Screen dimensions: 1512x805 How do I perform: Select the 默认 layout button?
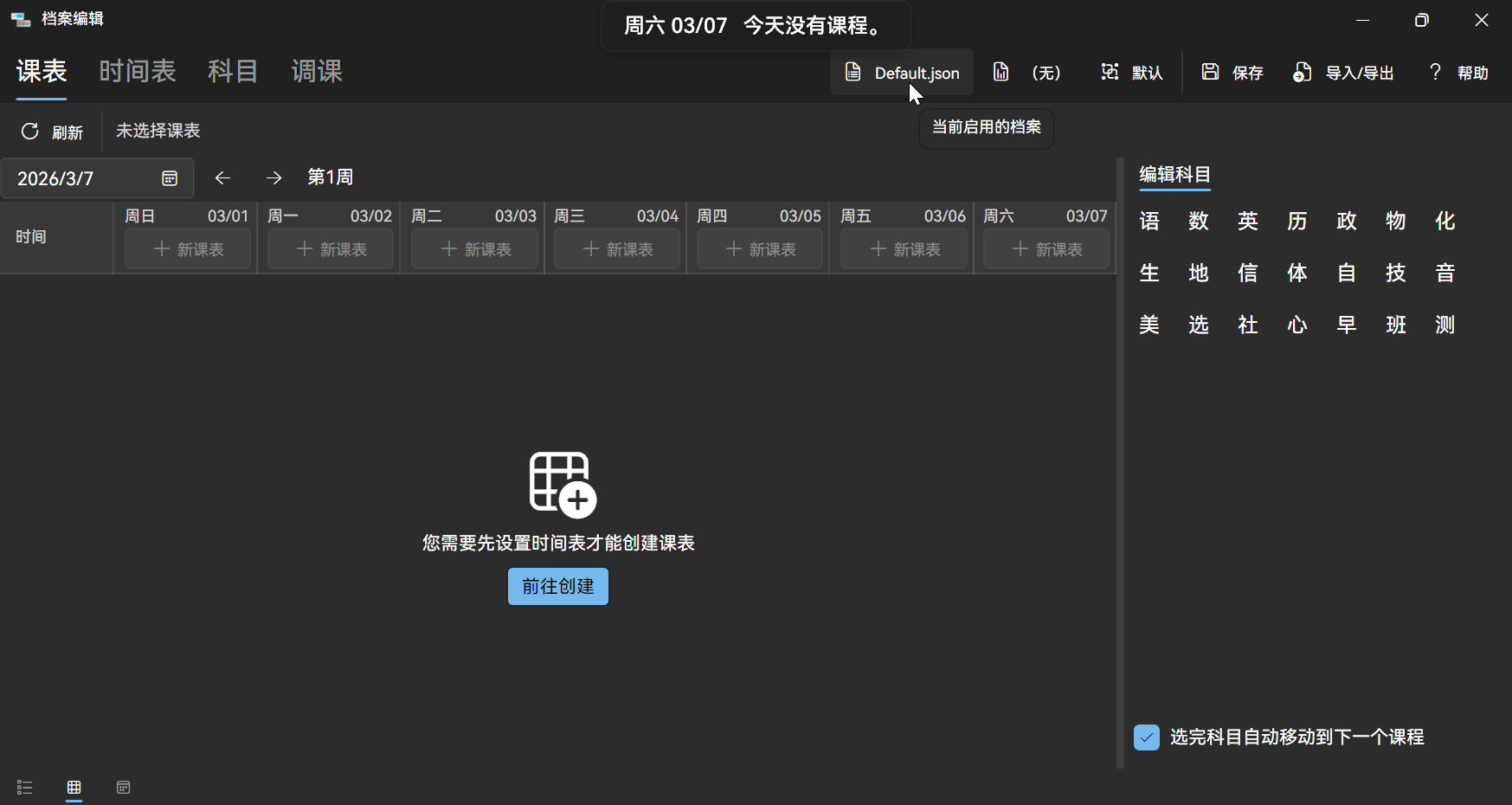tap(1132, 73)
